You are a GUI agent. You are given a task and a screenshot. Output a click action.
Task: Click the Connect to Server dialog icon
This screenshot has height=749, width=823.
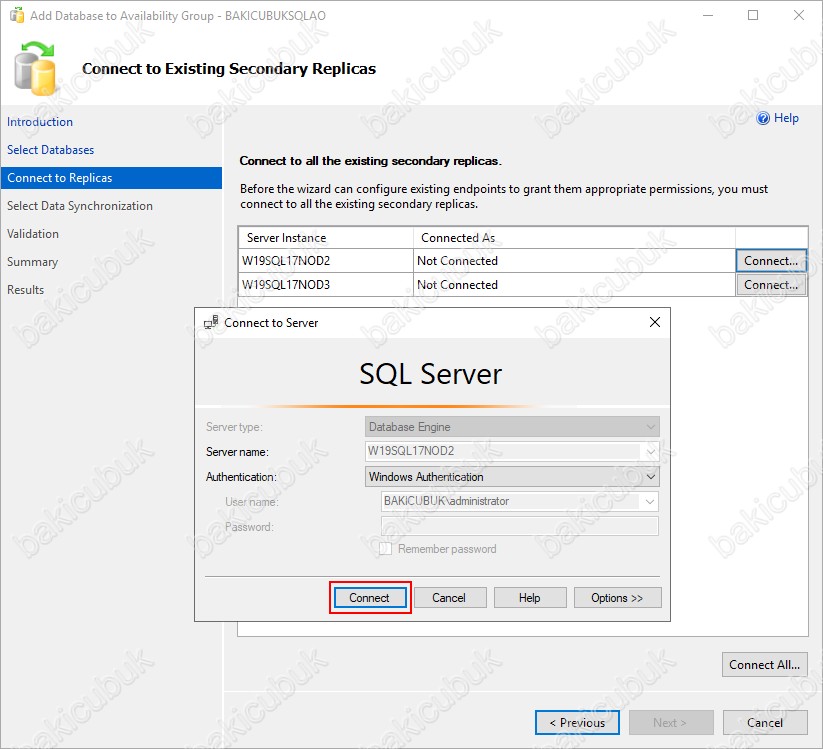(211, 323)
